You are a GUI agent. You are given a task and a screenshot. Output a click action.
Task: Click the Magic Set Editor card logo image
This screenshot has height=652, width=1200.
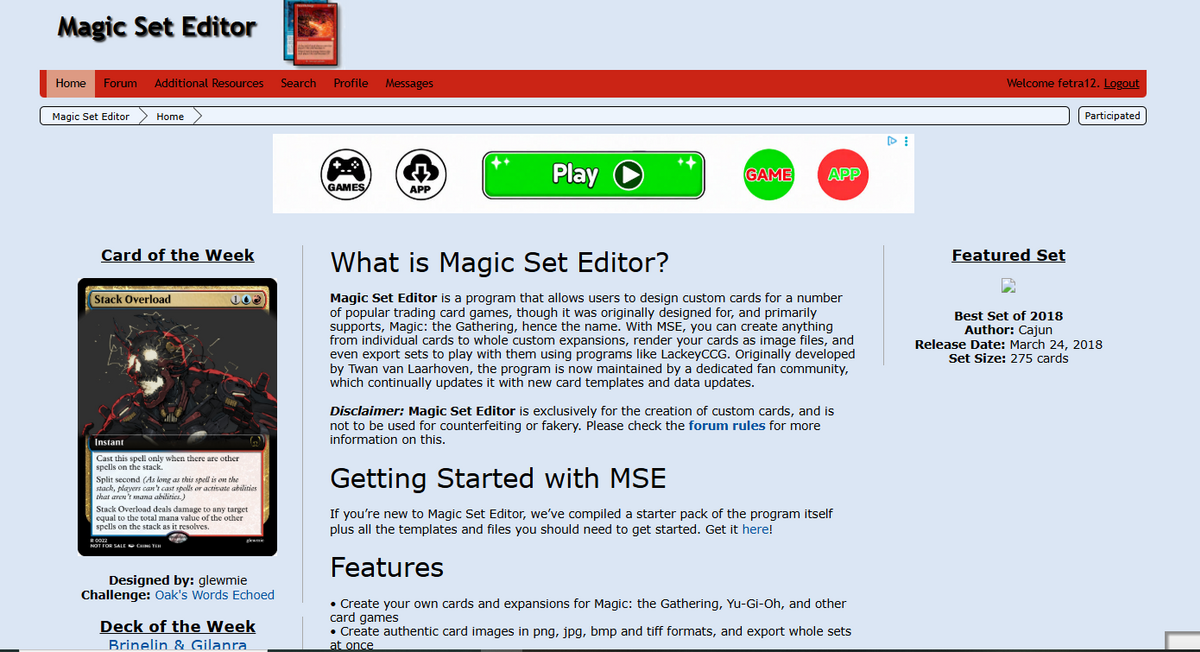[311, 33]
